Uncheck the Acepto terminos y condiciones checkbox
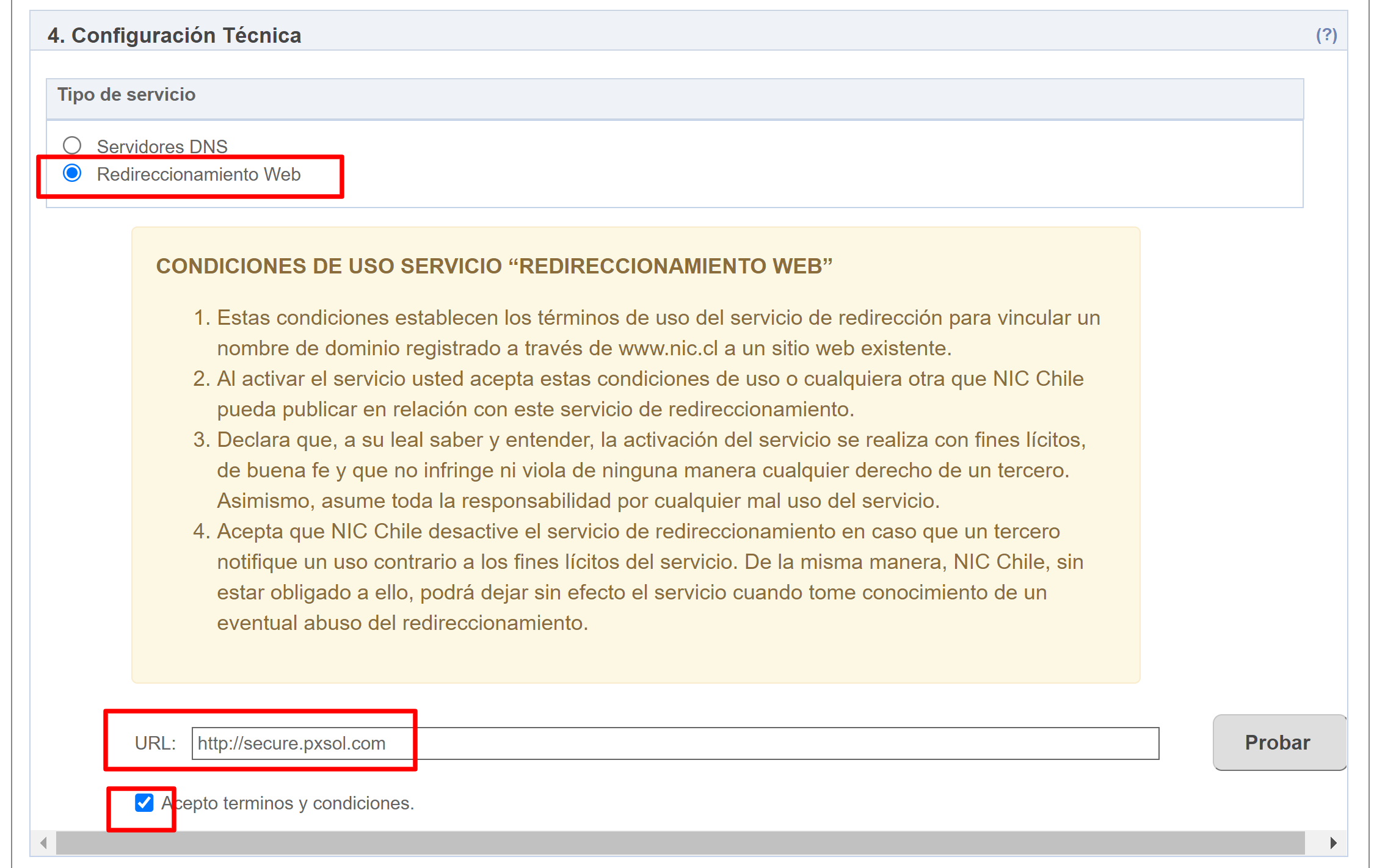Screen dimensions: 1374x868 coord(144,802)
